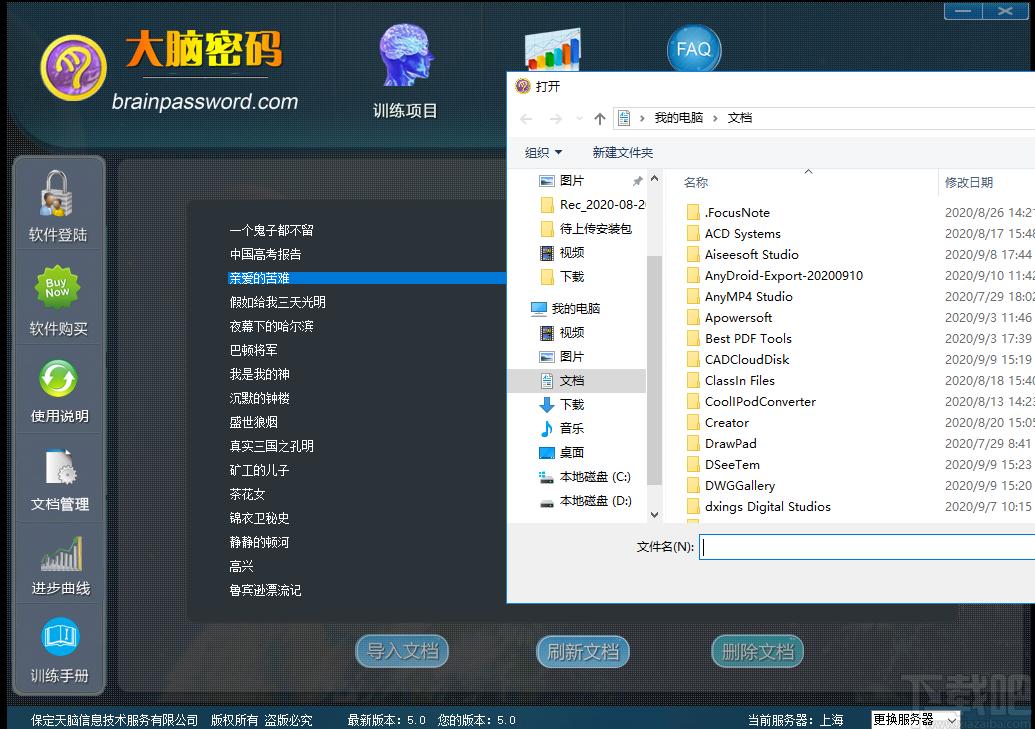
Task: Expand the root breadcrumb chevron
Action: 642,118
